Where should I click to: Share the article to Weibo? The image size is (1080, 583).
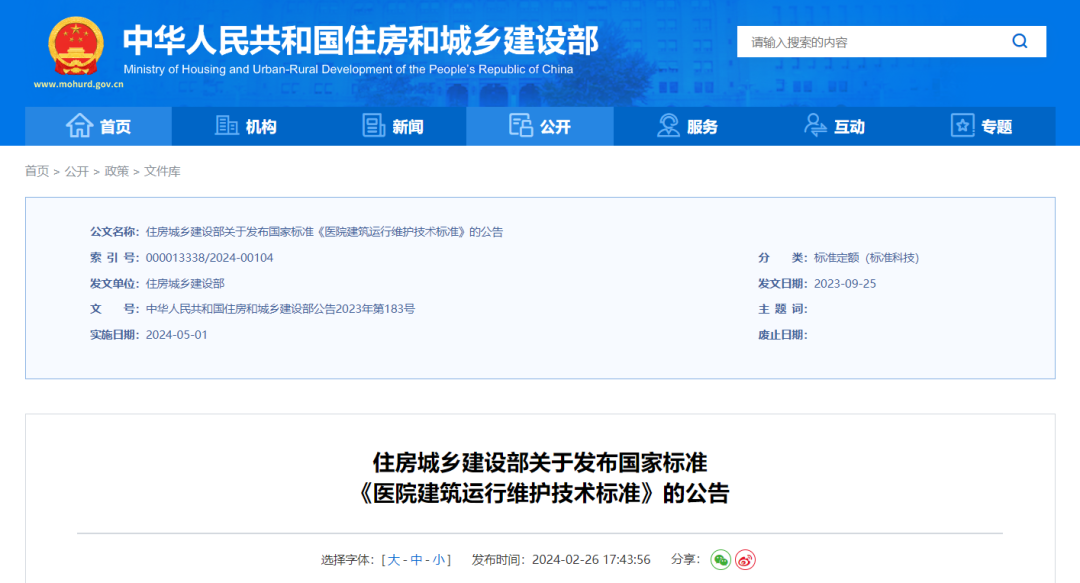[x=743, y=560]
